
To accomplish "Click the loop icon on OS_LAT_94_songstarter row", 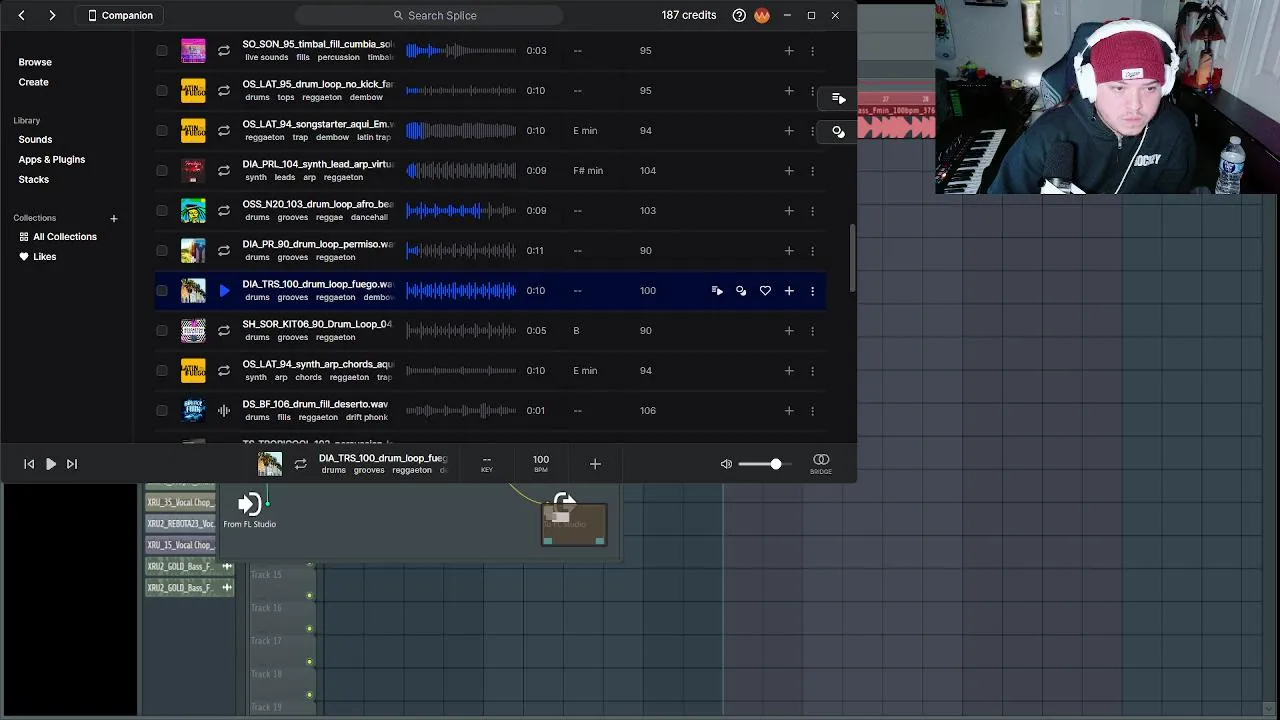I will click(x=224, y=130).
